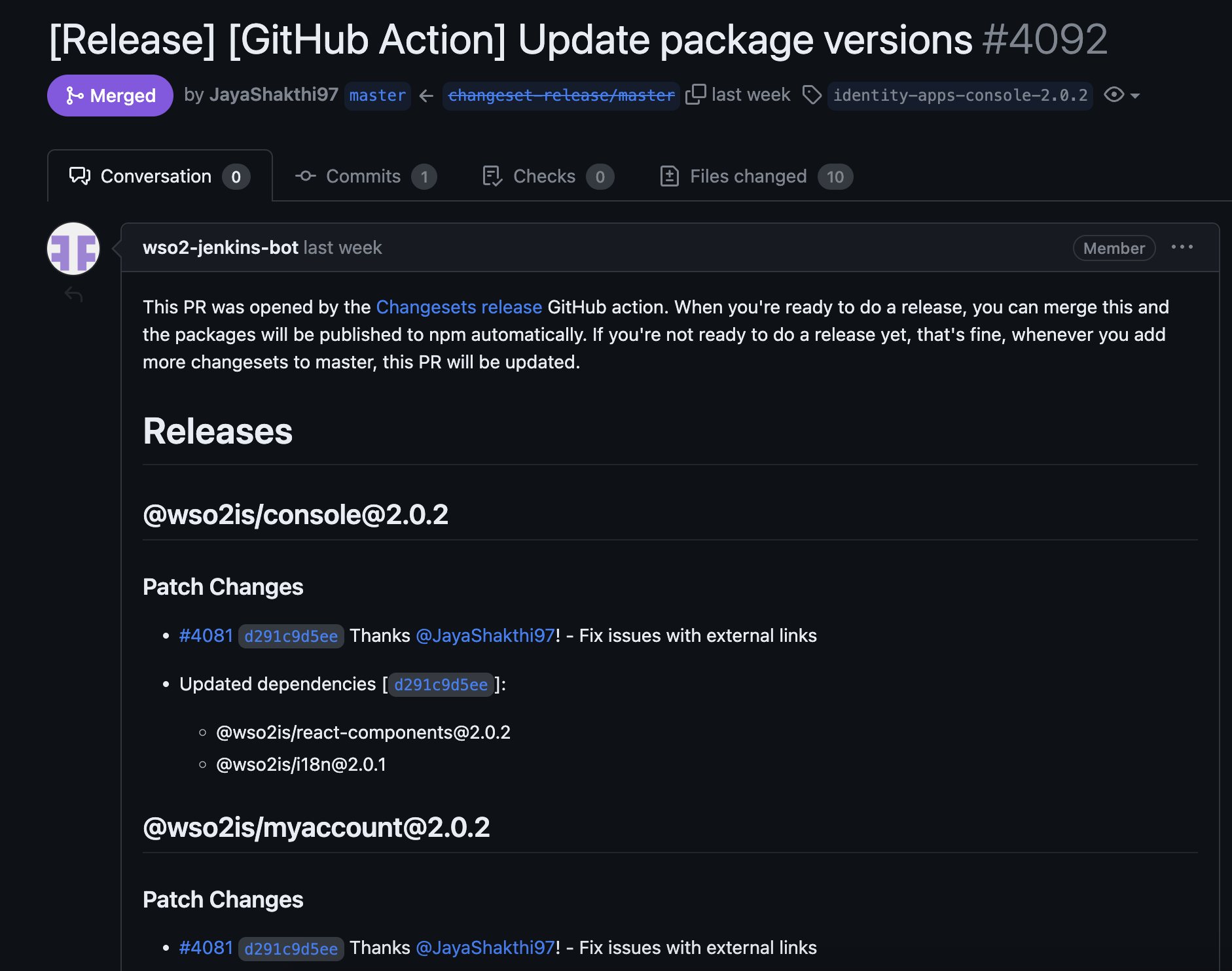Viewport: 1232px width, 971px height.
Task: Open commit d291c9d5ee in console Thanks line
Action: (291, 636)
